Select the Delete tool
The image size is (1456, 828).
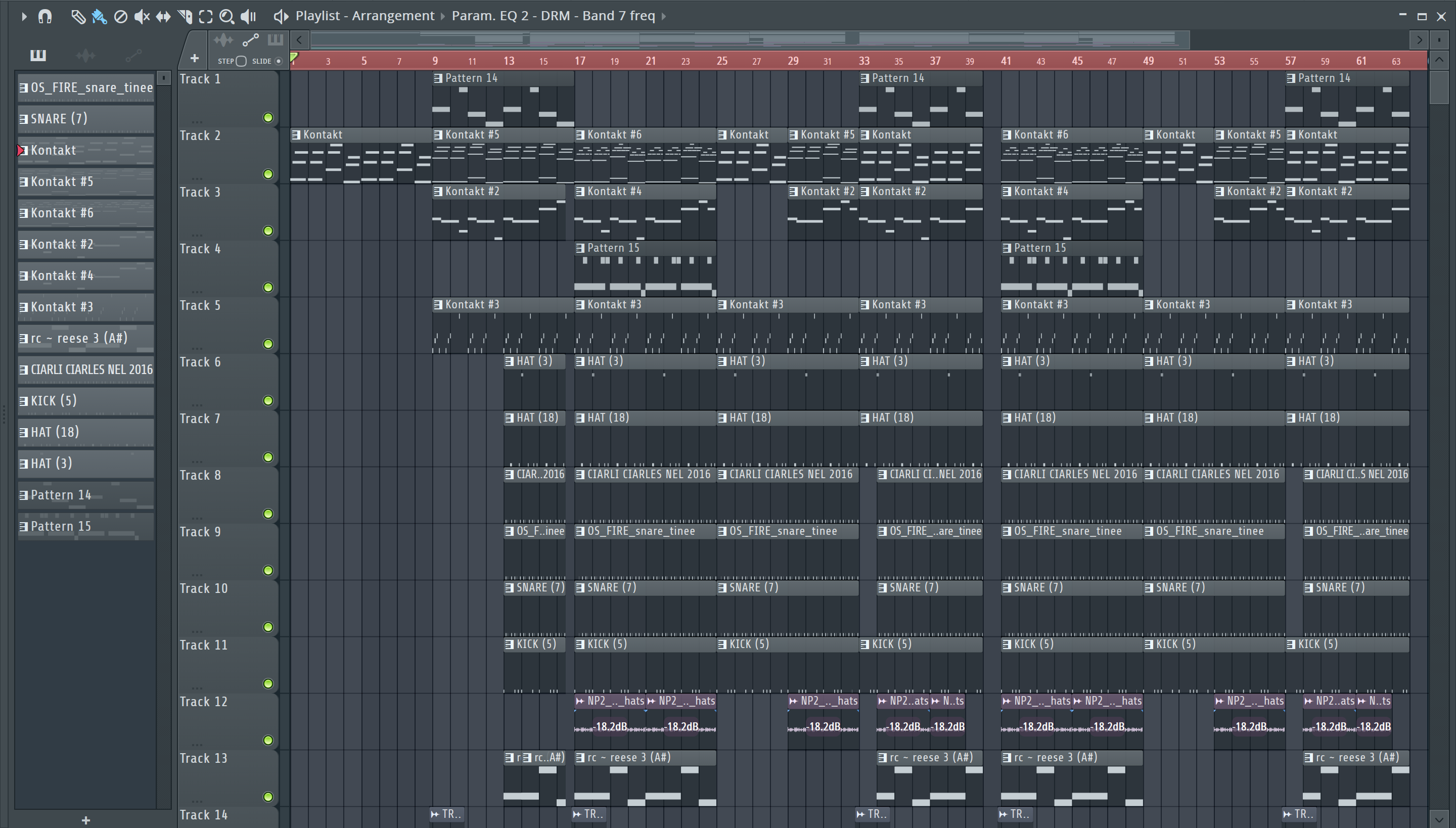click(x=120, y=17)
